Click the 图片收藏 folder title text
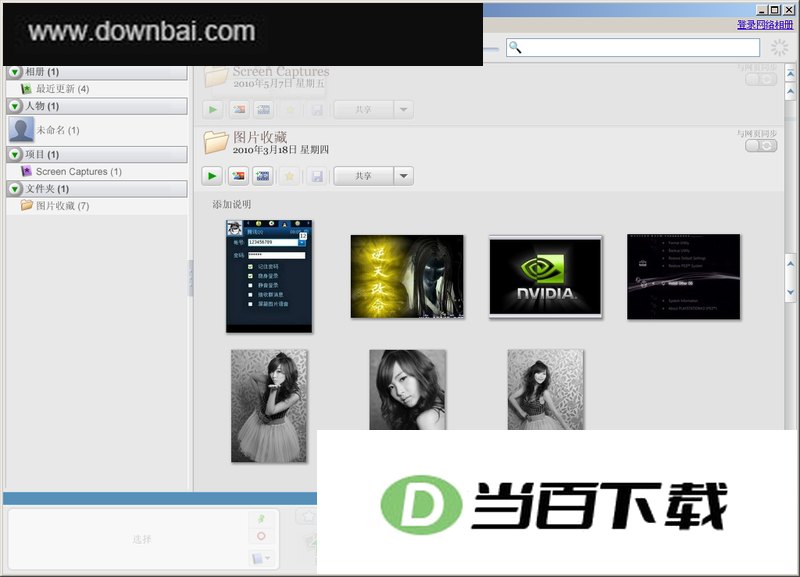Image resolution: width=800 pixels, height=577 pixels. [260, 137]
